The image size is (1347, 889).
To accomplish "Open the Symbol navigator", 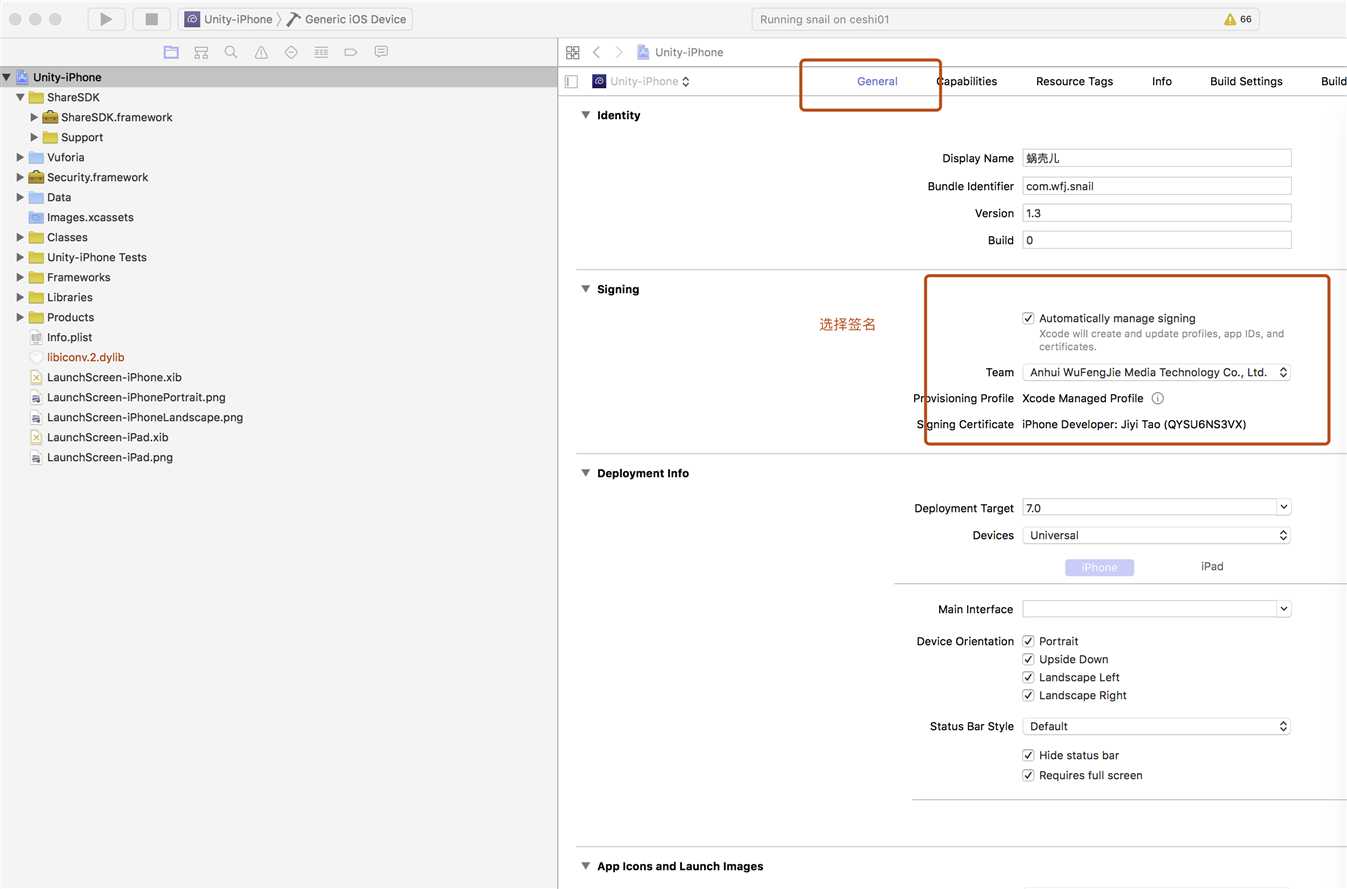I will pos(201,52).
